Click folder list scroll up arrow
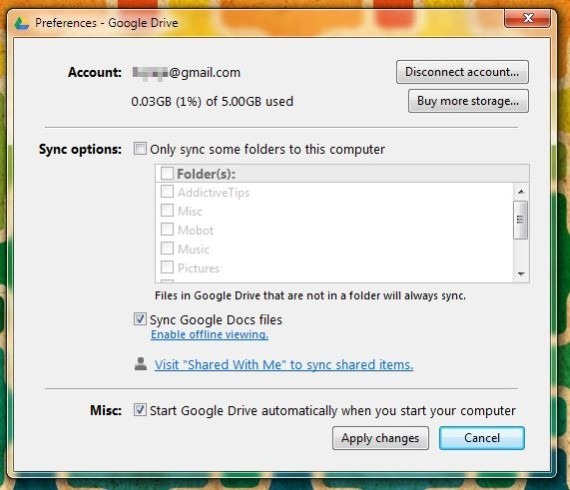The image size is (570, 490). tap(521, 192)
